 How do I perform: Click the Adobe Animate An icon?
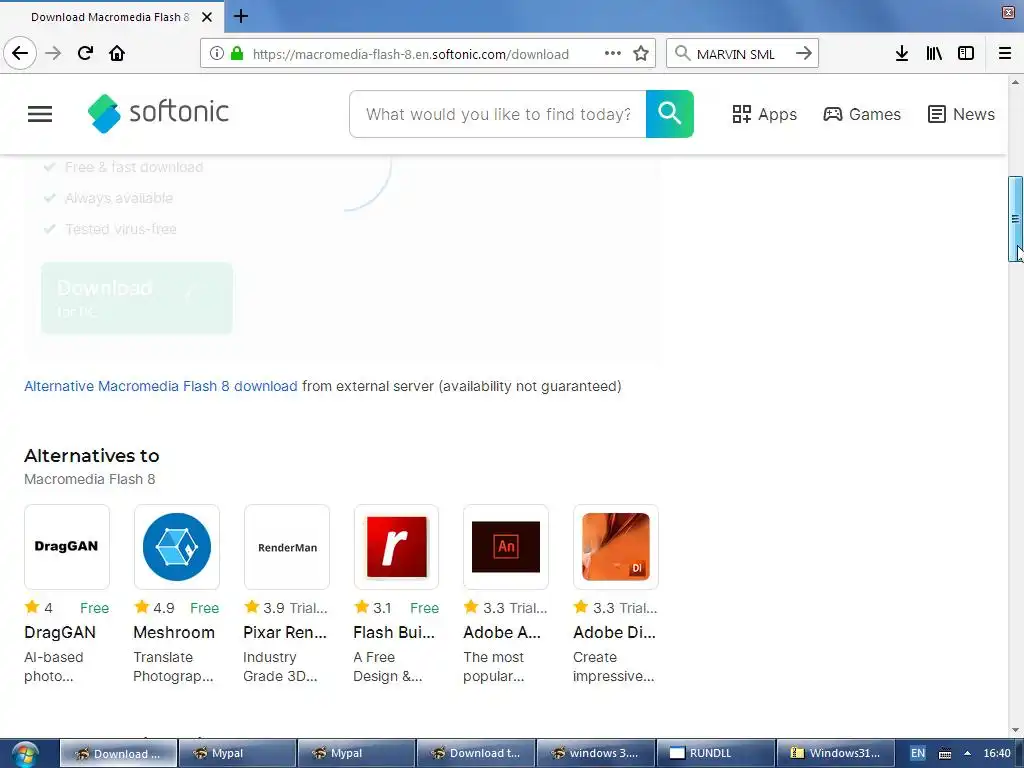tap(506, 547)
